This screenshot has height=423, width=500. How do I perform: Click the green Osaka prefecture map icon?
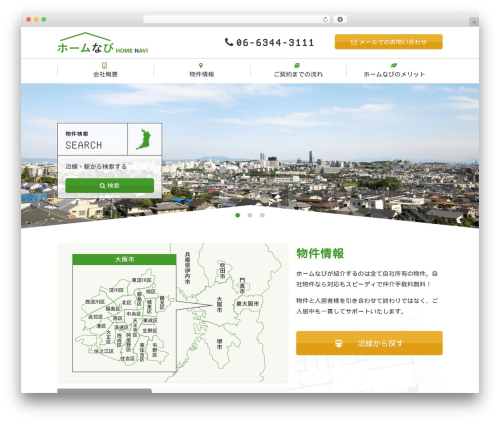click(x=144, y=139)
